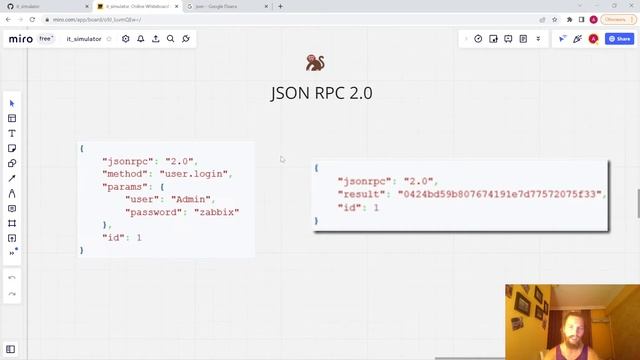640x360 pixels.
Task: Toggle collaborators' cursors icon
Action: (x=562, y=39)
